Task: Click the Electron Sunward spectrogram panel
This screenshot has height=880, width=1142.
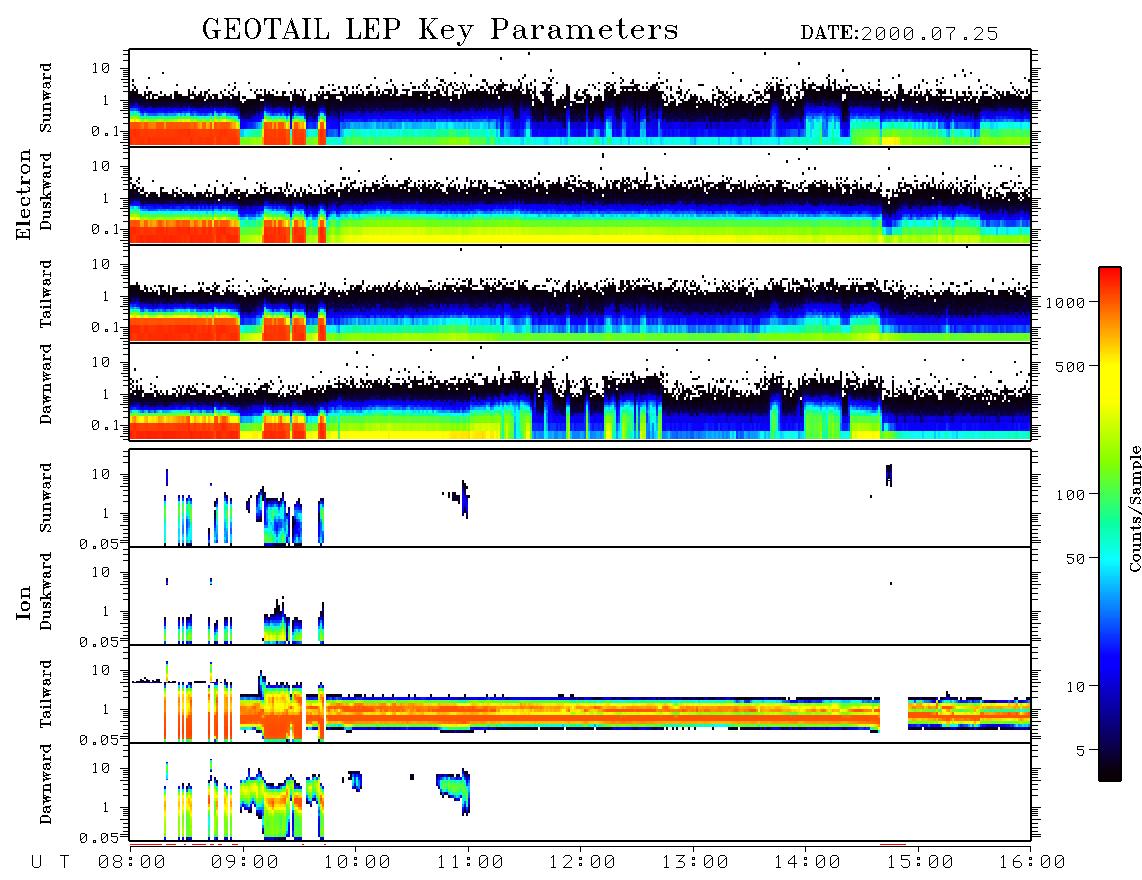Action: [580, 98]
